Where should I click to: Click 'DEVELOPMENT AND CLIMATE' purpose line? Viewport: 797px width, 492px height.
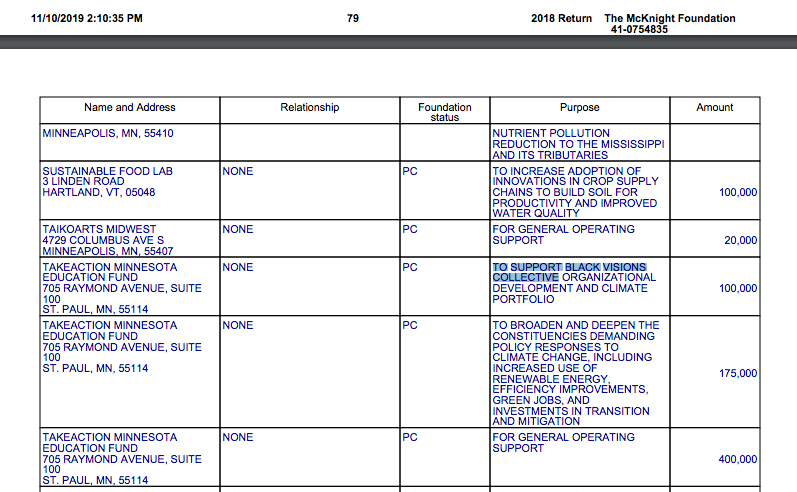pos(570,288)
